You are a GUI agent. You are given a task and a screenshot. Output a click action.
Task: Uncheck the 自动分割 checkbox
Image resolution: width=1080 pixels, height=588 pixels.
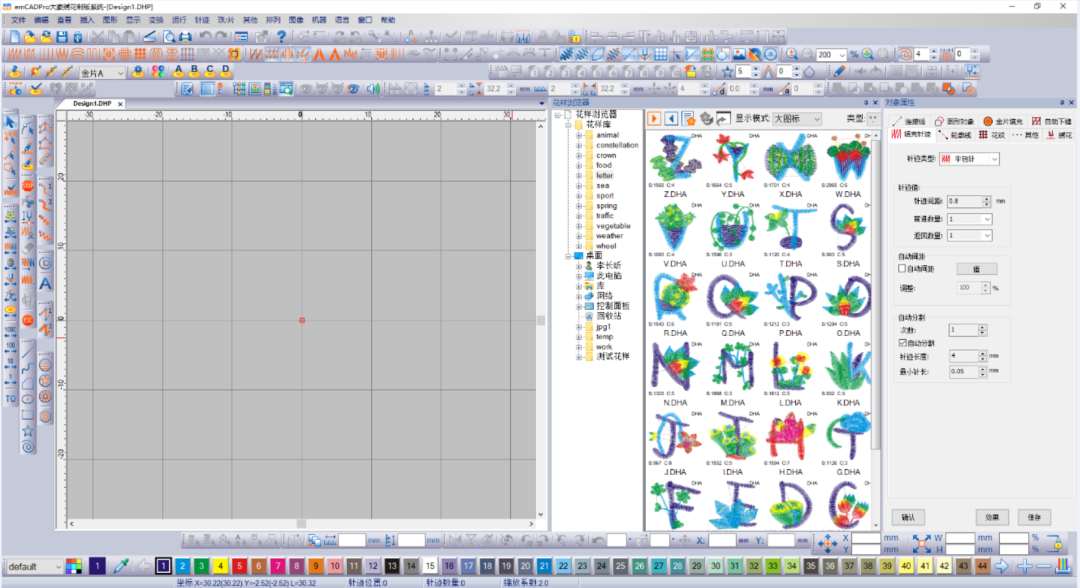click(902, 342)
